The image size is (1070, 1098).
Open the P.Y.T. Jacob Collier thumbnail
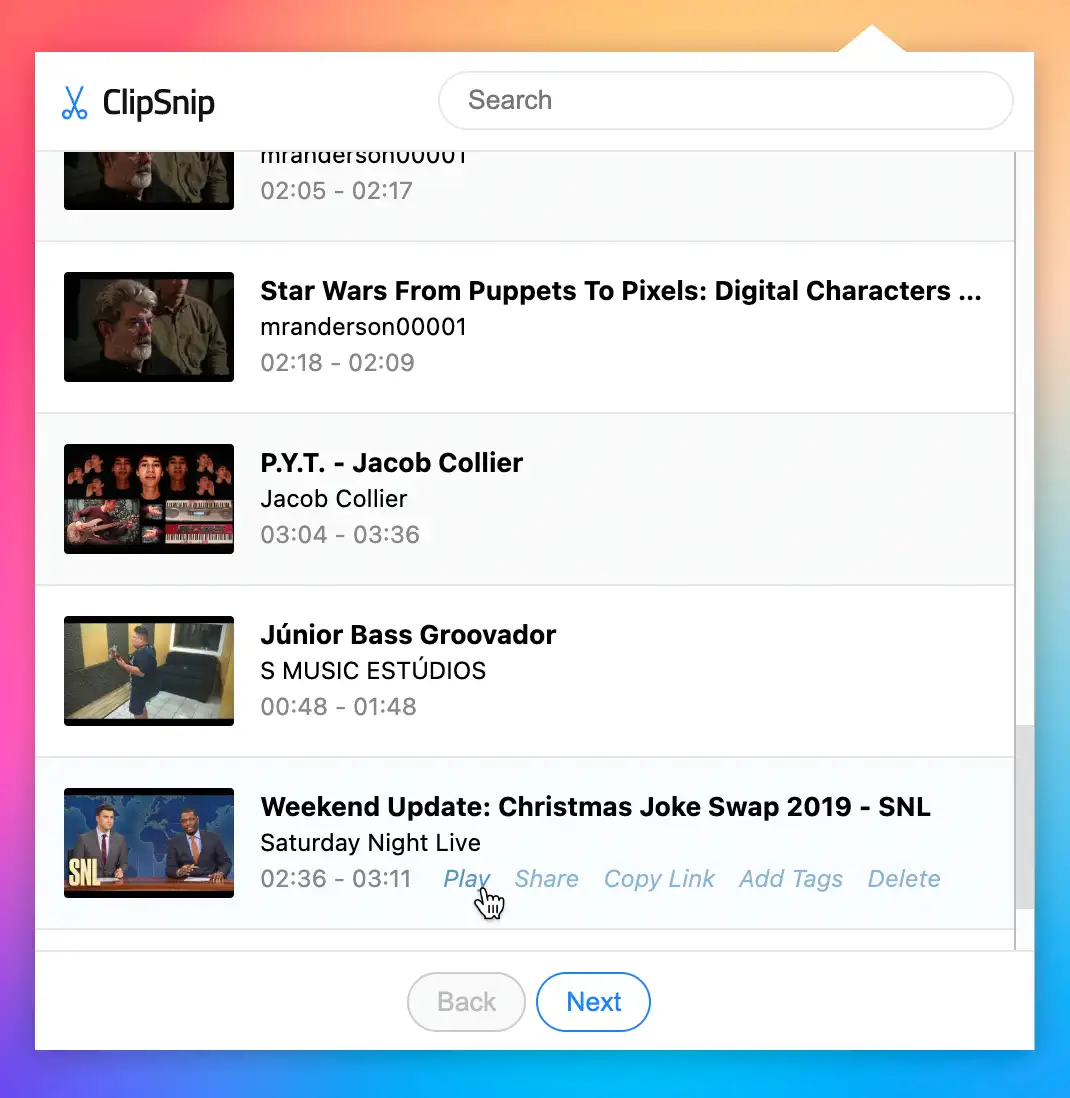pos(148,499)
